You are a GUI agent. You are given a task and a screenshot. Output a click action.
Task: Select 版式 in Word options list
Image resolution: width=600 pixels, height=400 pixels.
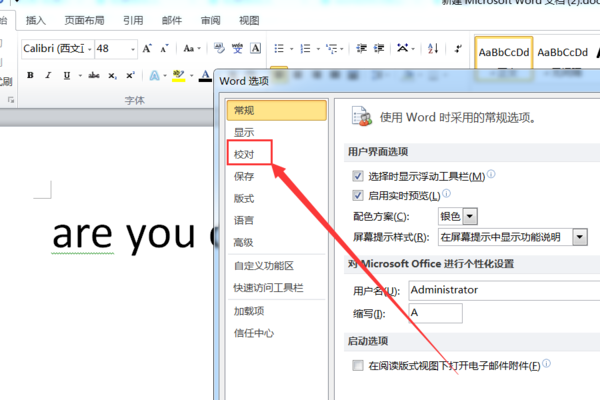[x=277, y=198]
